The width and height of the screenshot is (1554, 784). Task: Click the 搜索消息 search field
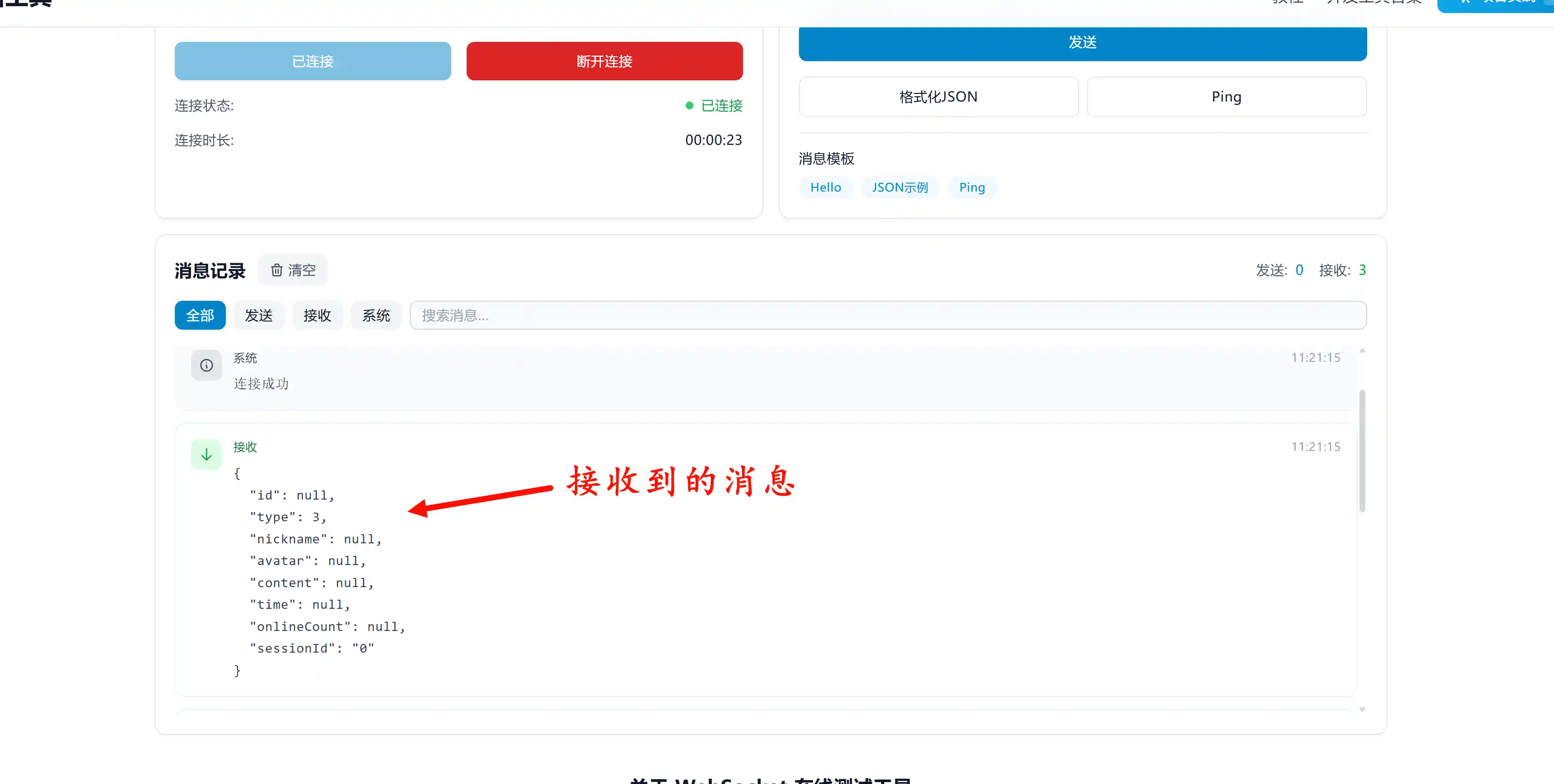click(x=888, y=315)
